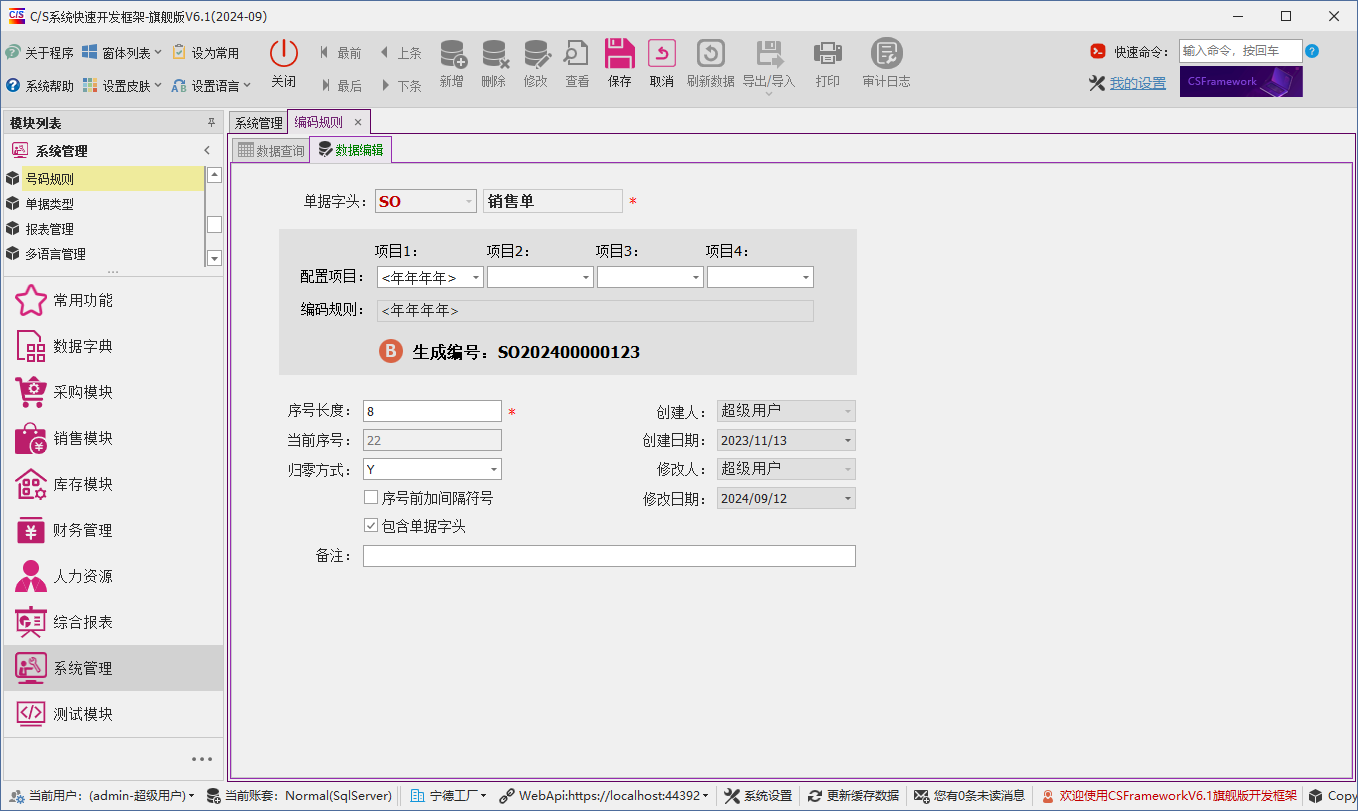Open the 设置皮肤 skin dropdown
Image resolution: width=1358 pixels, height=811 pixels.
coord(122,86)
